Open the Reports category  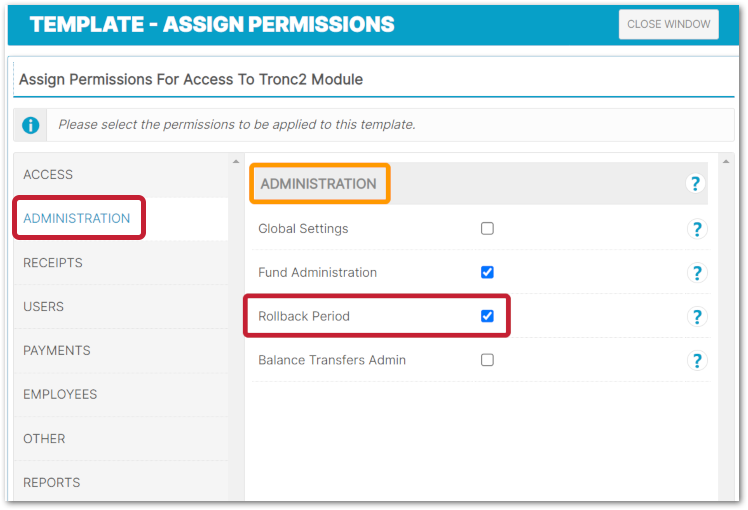click(x=52, y=482)
